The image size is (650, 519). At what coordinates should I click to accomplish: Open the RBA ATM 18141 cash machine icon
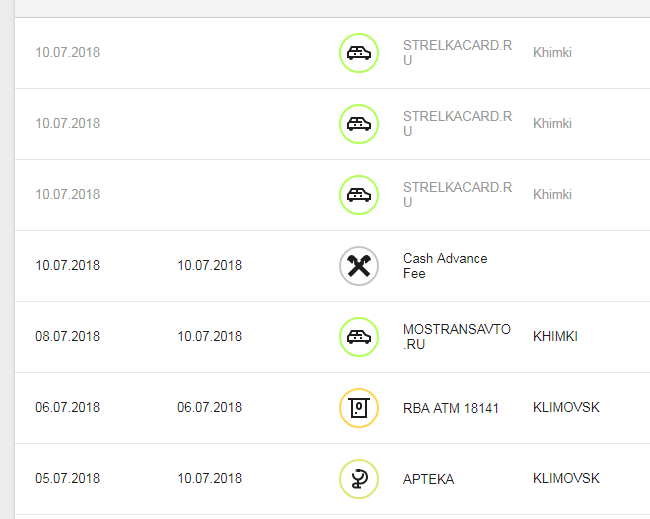(359, 408)
